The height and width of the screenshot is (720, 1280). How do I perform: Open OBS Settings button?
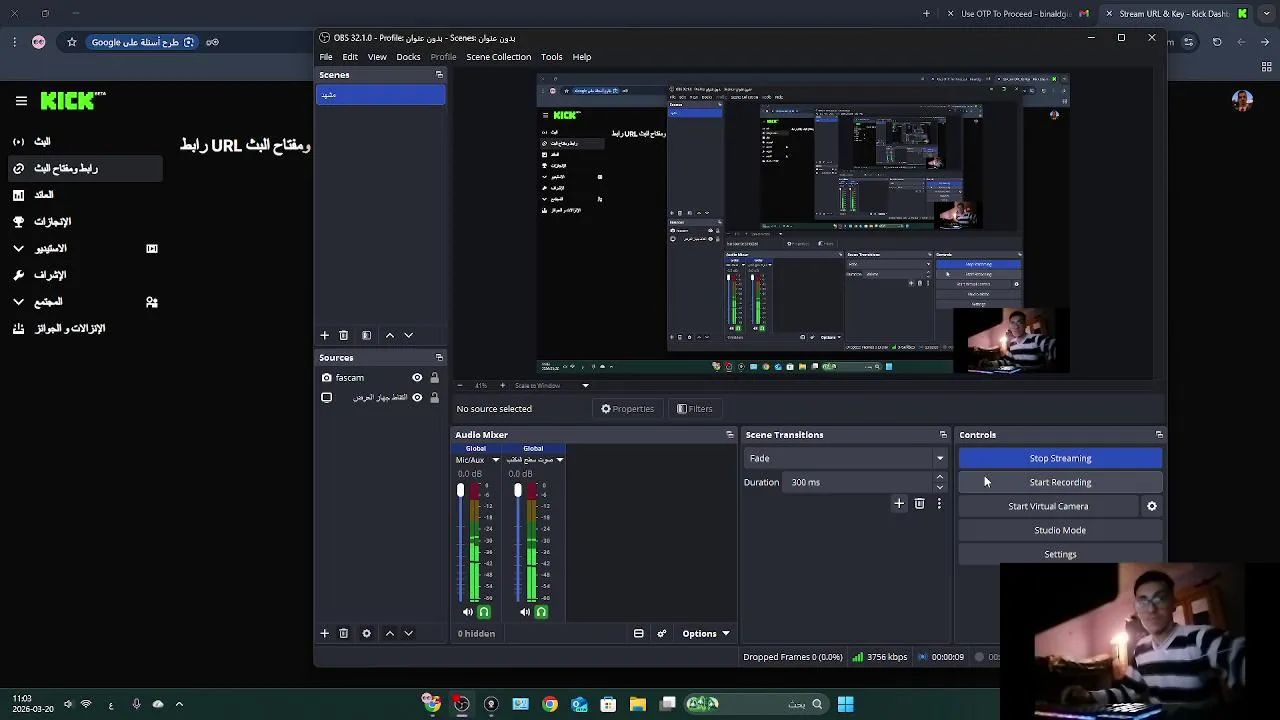pos(1060,554)
